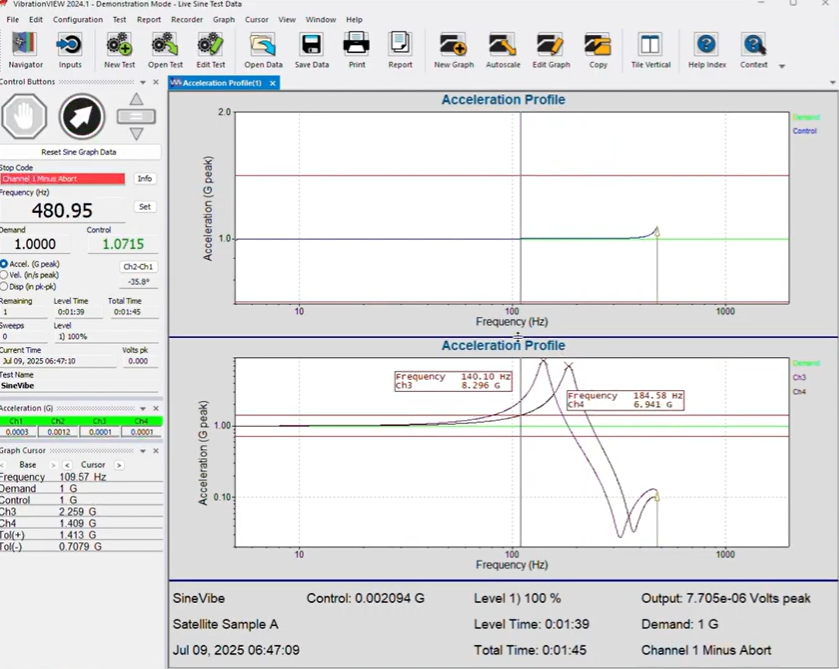Open the Window menu
The height and width of the screenshot is (669, 839).
click(321, 20)
